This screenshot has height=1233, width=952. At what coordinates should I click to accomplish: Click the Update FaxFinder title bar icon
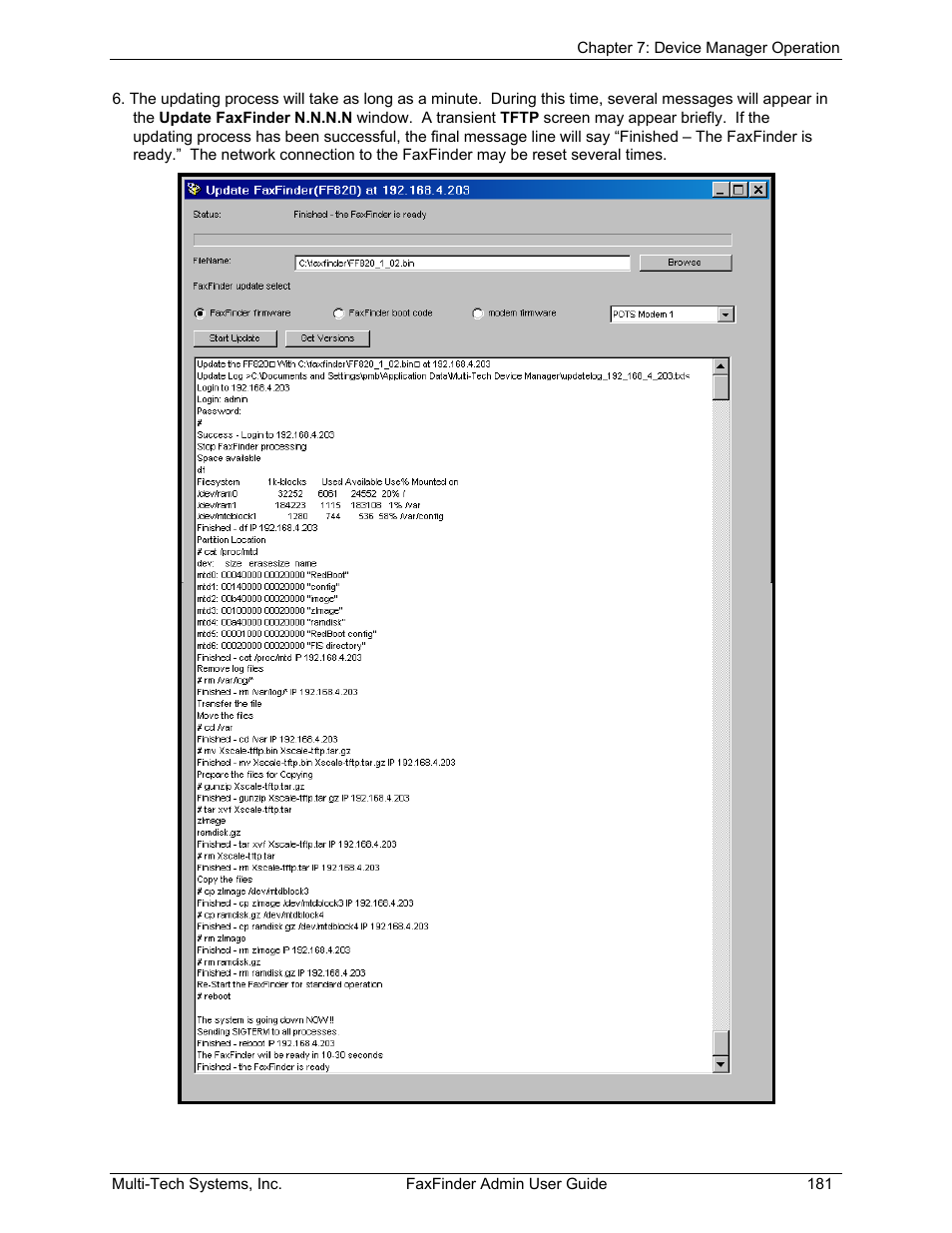tap(195, 190)
